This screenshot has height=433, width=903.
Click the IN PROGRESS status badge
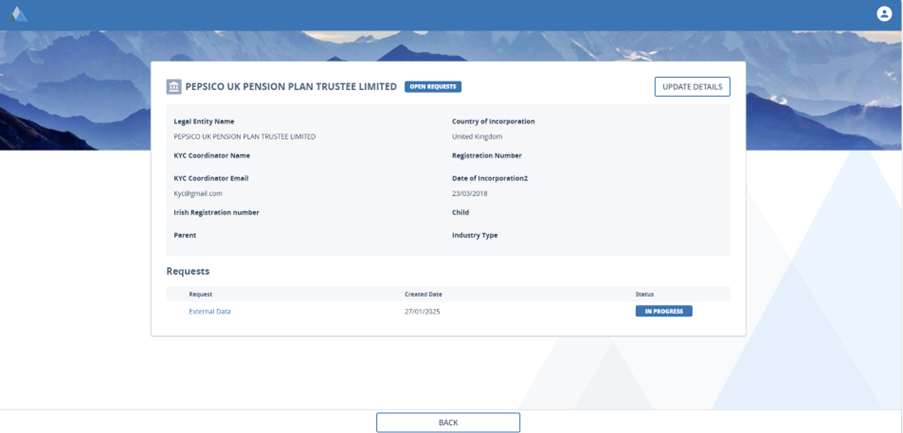point(663,311)
